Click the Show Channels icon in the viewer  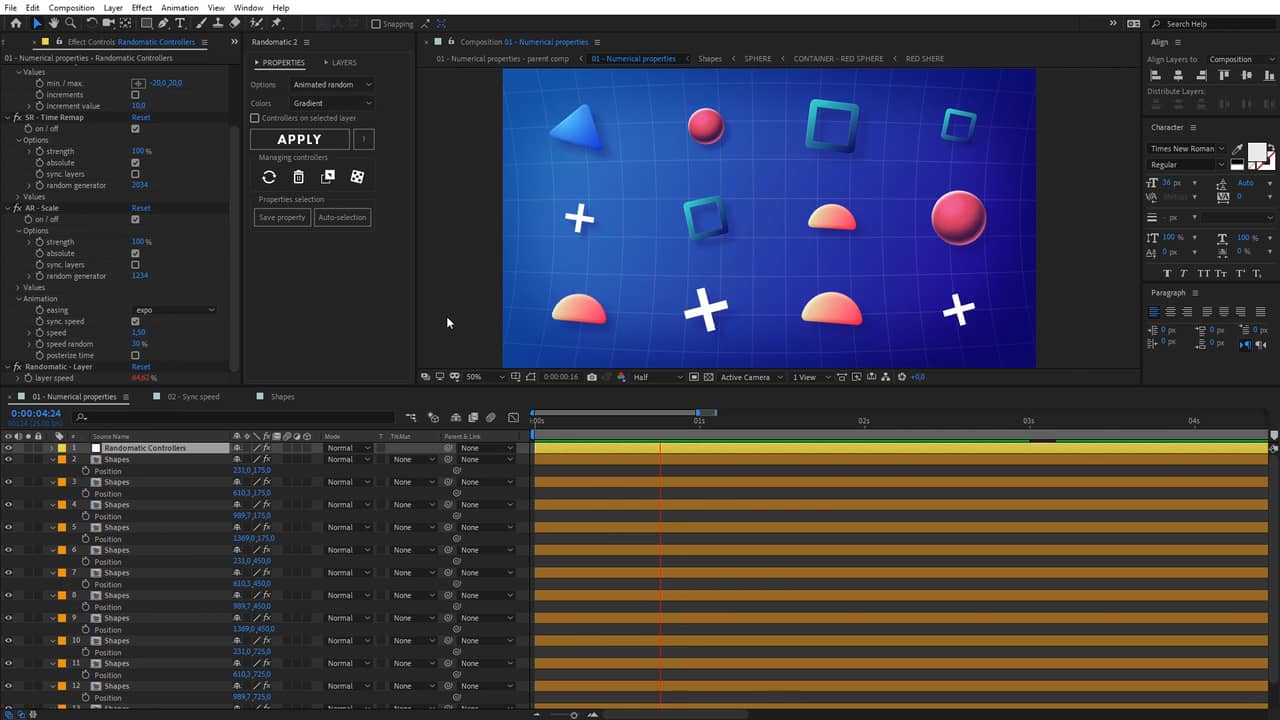[x=622, y=377]
